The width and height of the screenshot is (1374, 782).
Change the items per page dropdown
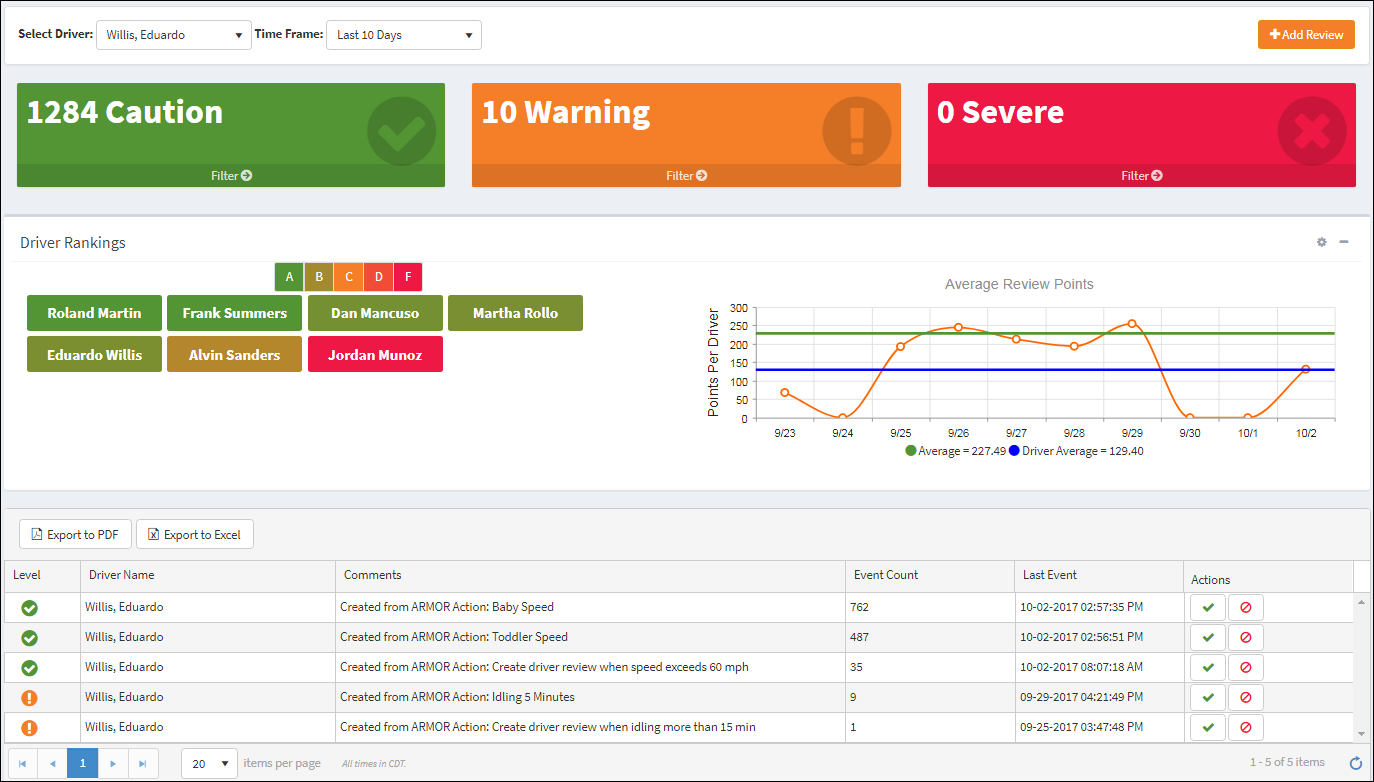click(209, 763)
